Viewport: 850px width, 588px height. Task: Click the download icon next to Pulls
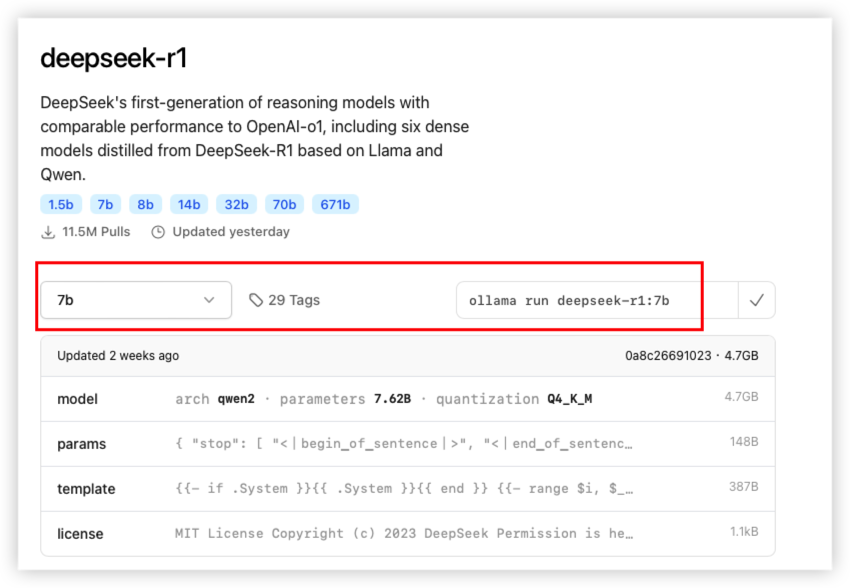coord(48,232)
